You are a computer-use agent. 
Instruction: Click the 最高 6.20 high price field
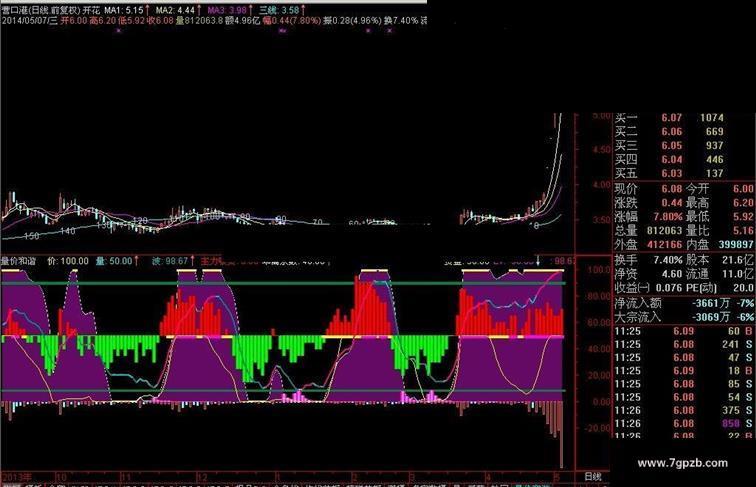(720, 203)
